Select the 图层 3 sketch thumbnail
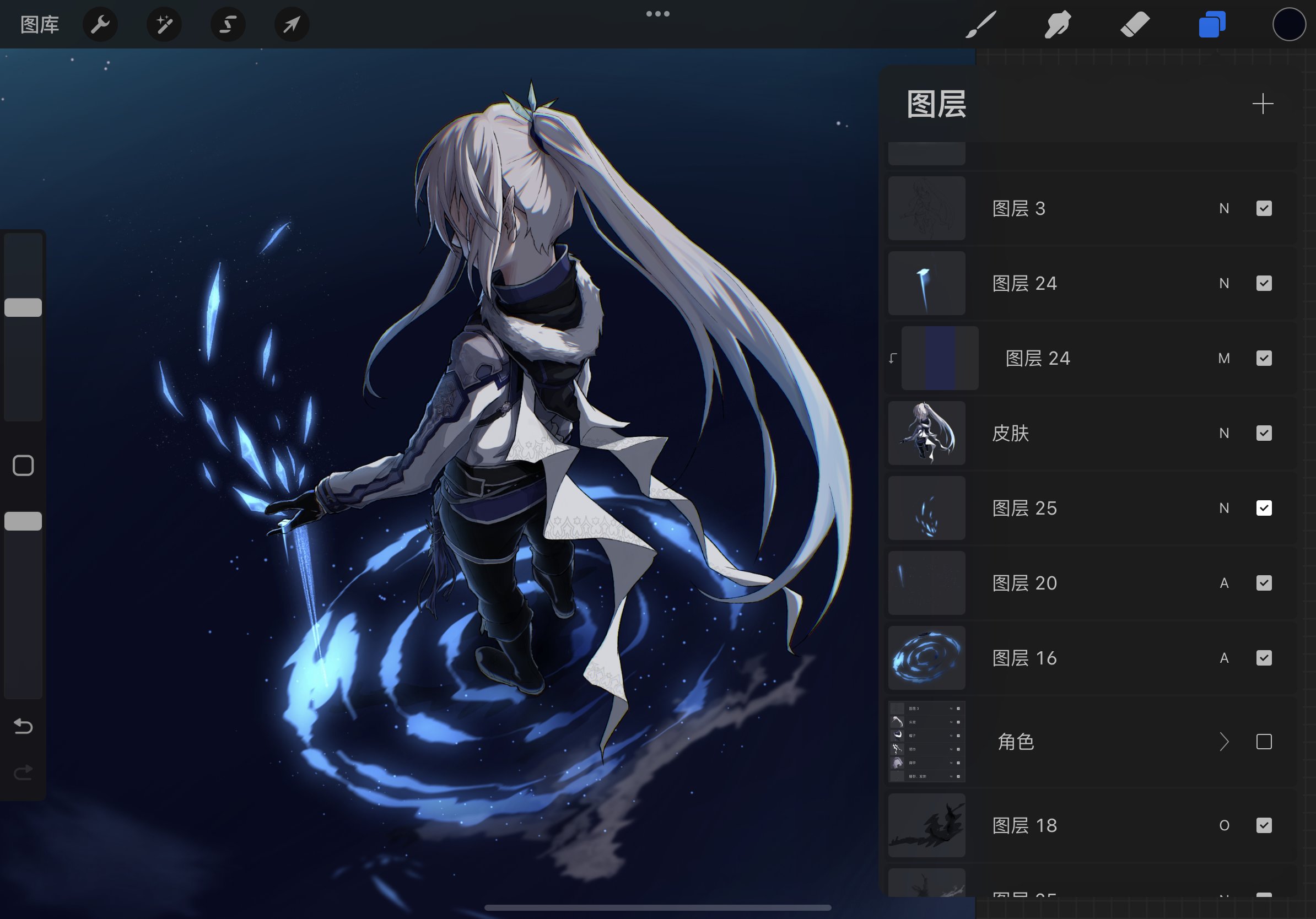 pos(927,208)
